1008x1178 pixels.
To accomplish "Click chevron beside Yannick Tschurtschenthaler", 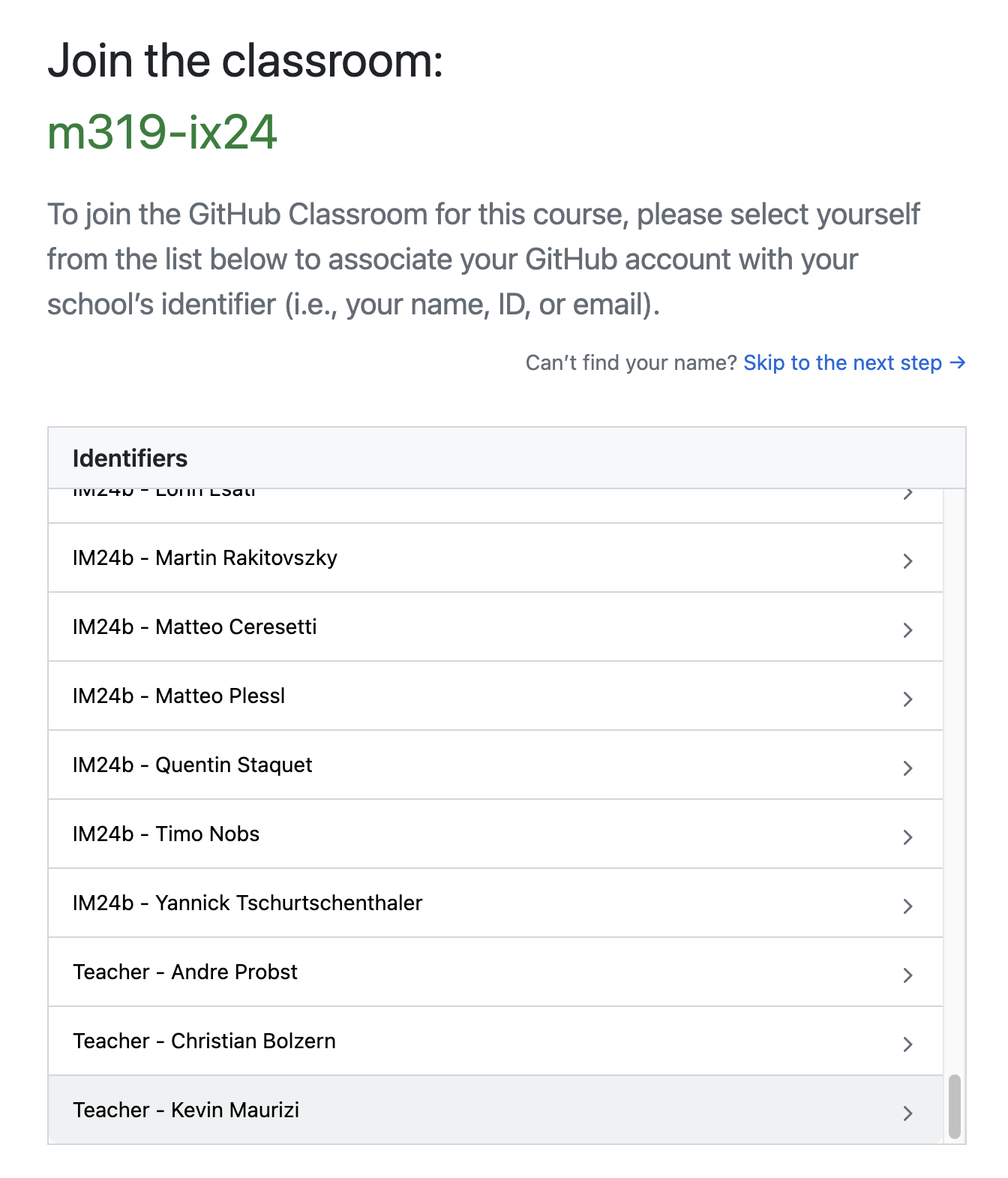I will click(907, 906).
